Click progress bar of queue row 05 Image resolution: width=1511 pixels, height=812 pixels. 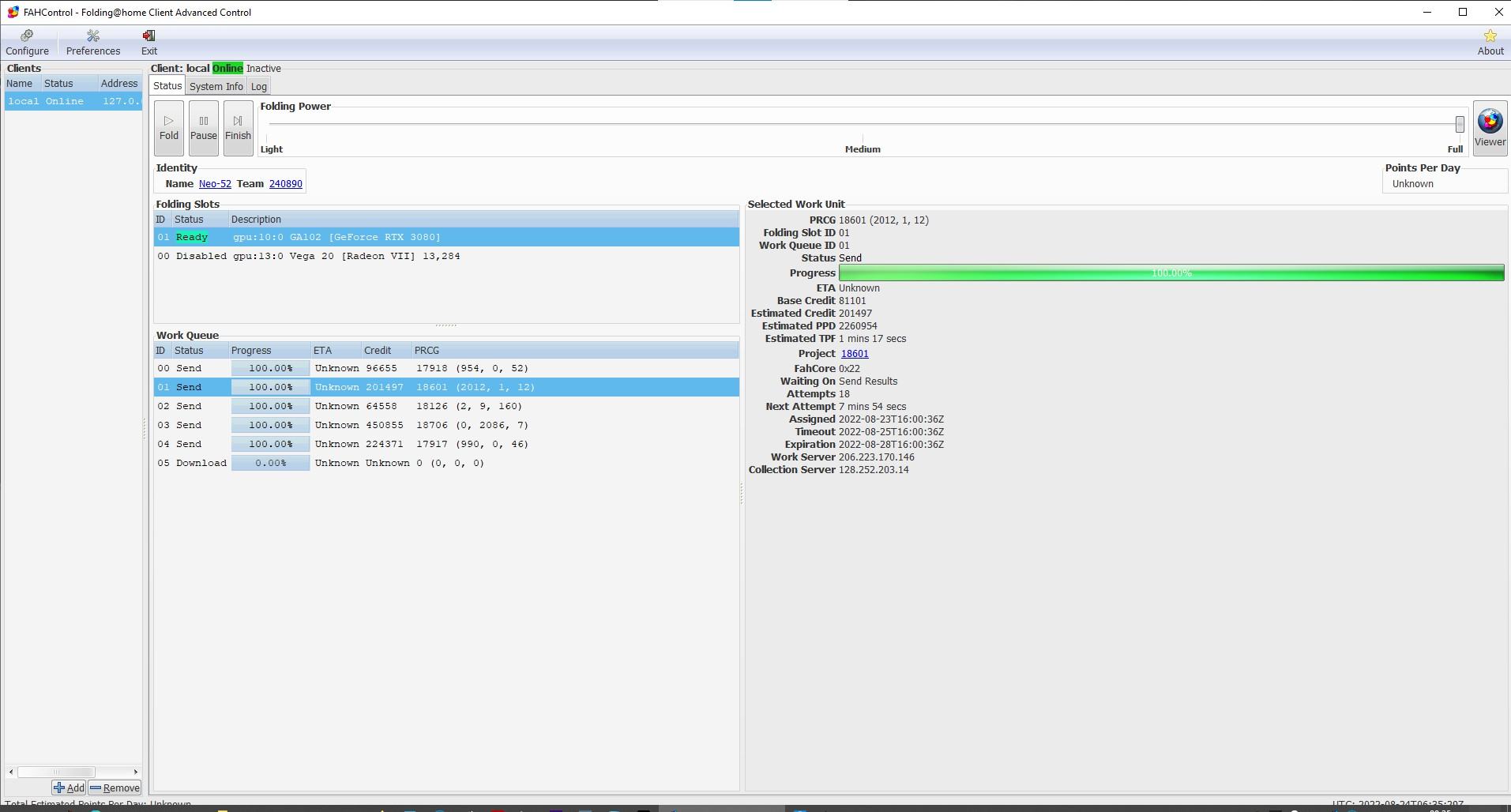click(x=270, y=463)
